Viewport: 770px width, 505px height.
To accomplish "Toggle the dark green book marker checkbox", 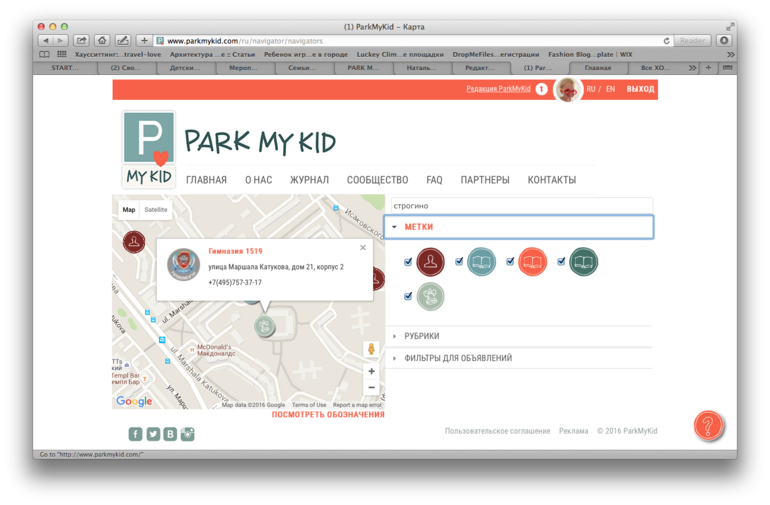I will (x=561, y=262).
